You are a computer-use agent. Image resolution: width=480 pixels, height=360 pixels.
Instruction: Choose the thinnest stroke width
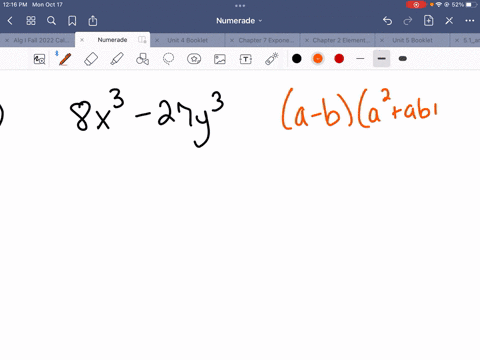(360, 59)
